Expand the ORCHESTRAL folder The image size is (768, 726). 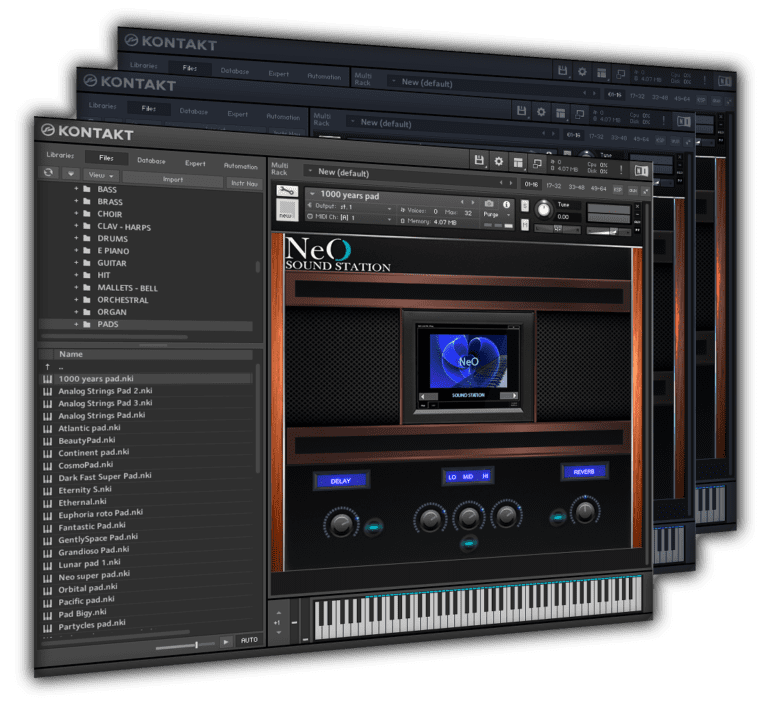[76, 299]
